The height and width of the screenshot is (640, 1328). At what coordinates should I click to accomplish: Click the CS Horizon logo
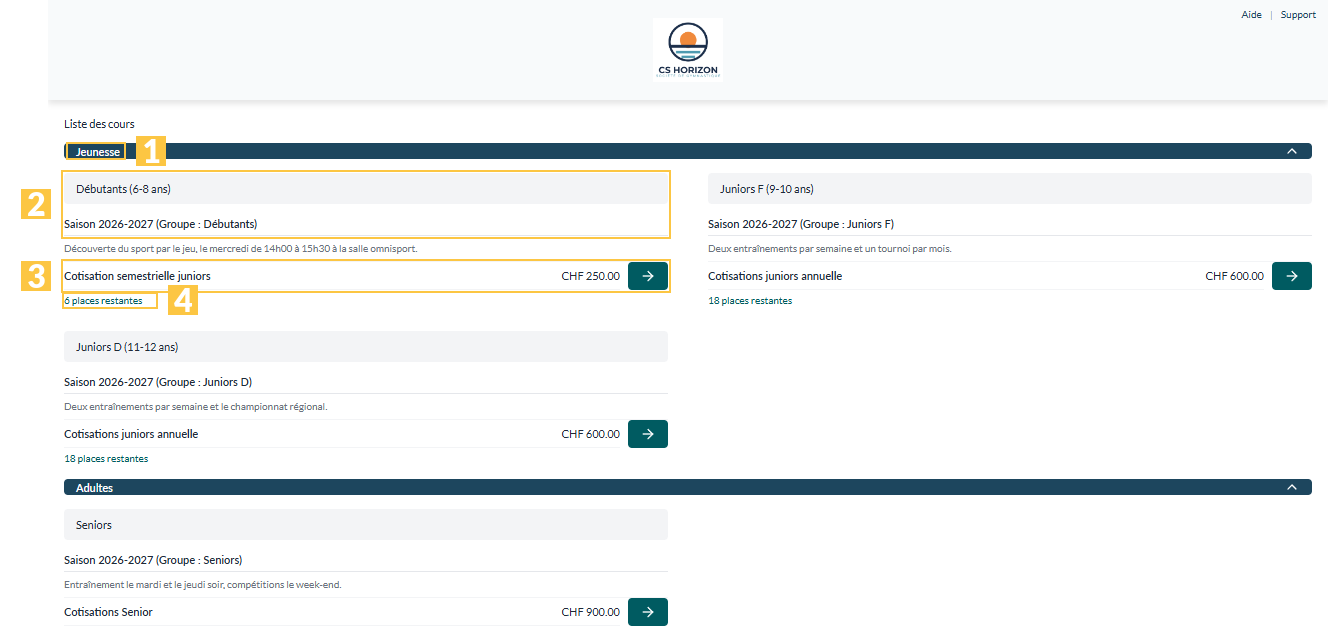point(688,50)
